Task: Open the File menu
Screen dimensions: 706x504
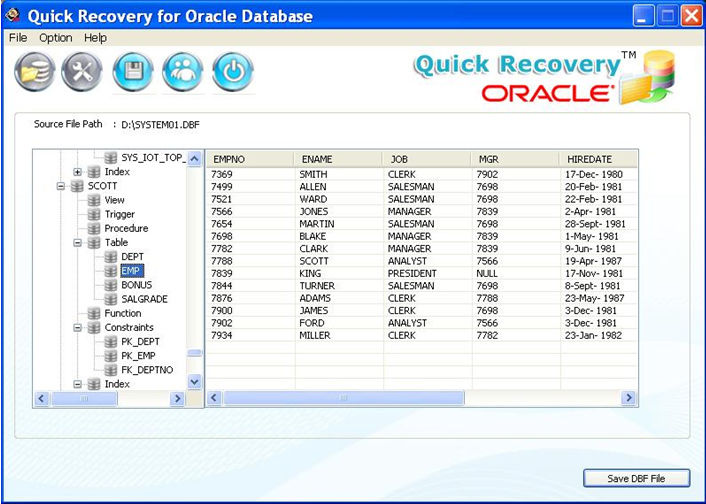Action: (18, 38)
